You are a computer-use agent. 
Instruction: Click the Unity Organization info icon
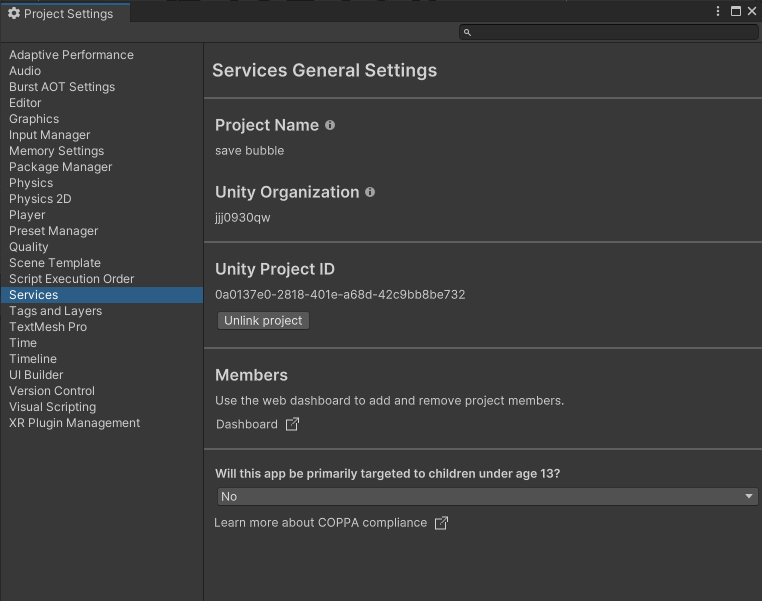tap(370, 192)
